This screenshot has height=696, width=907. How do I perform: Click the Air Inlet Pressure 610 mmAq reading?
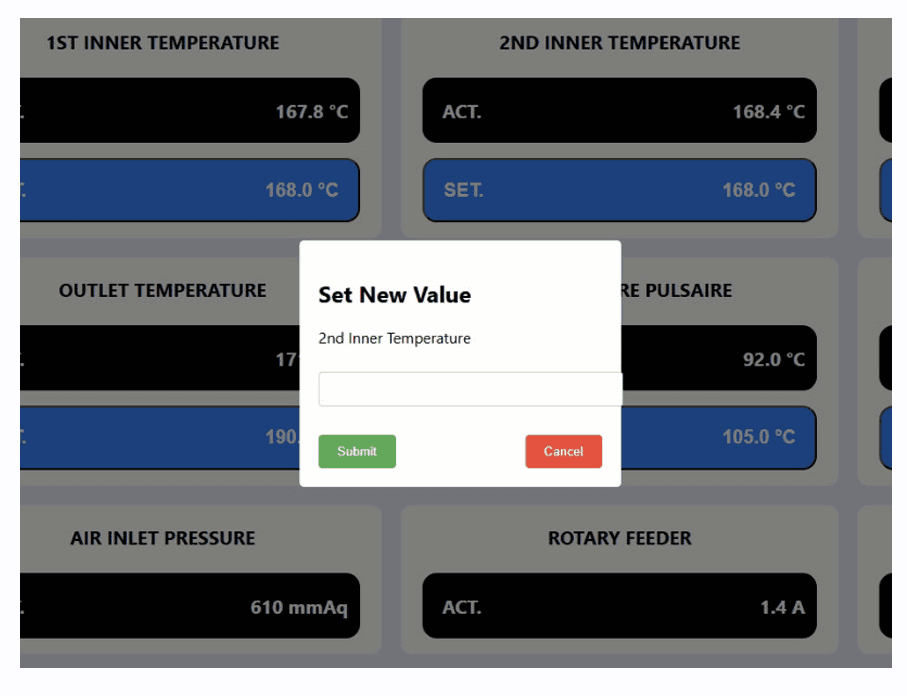(189, 606)
